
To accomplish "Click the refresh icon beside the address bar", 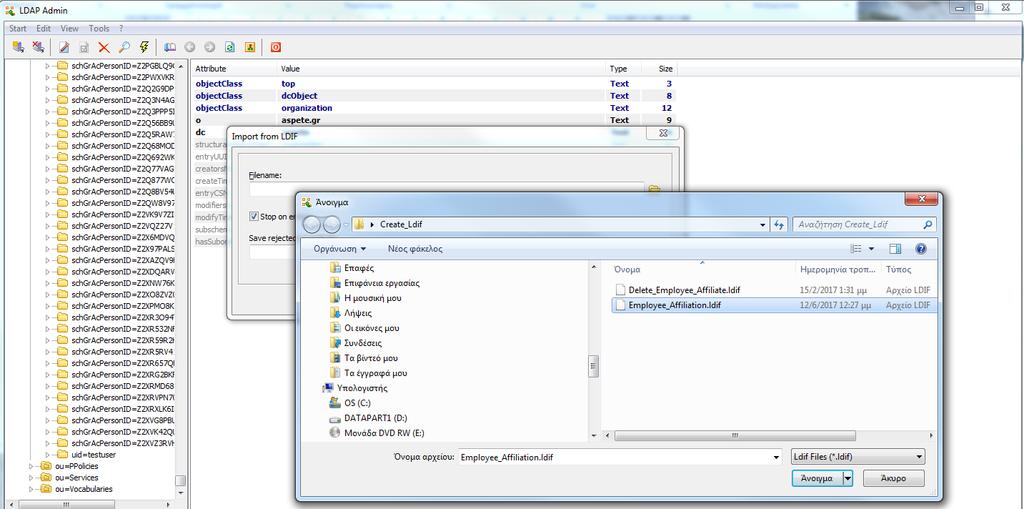I will [x=778, y=224].
